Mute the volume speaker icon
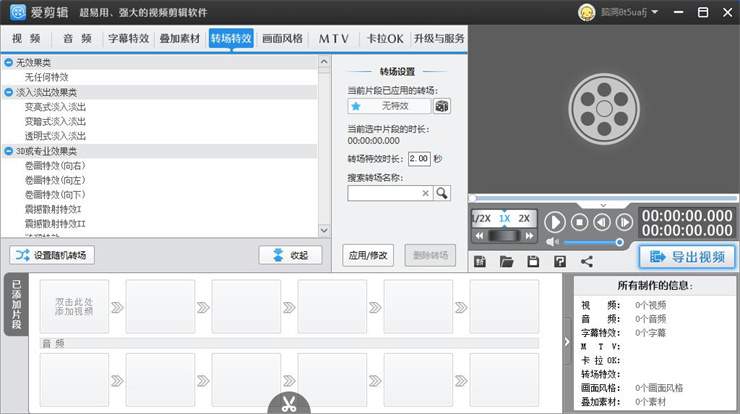Viewport: 740px width, 414px height. (552, 242)
